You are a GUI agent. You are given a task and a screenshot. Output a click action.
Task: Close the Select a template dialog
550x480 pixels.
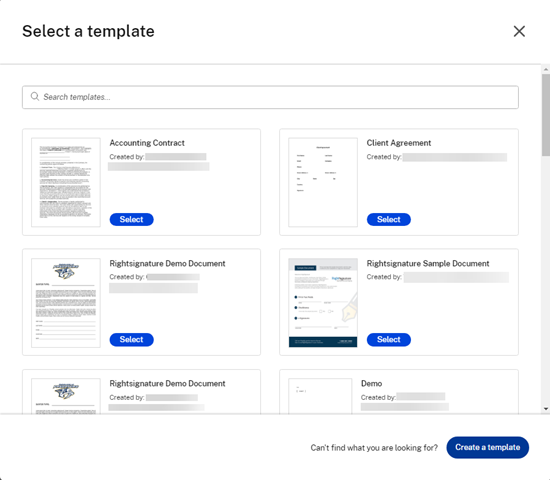pos(519,31)
